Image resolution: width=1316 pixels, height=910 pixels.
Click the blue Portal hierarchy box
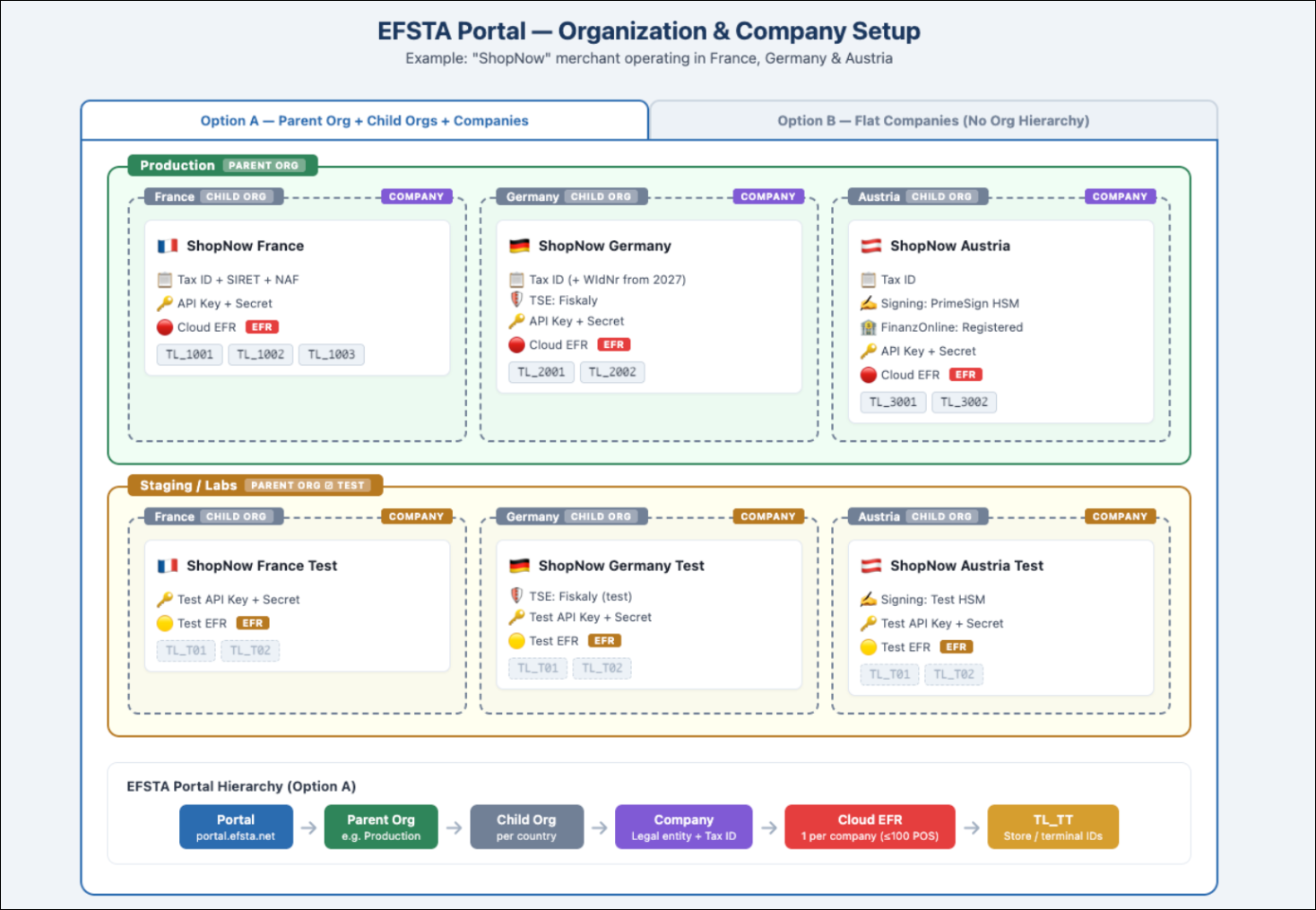(236, 827)
